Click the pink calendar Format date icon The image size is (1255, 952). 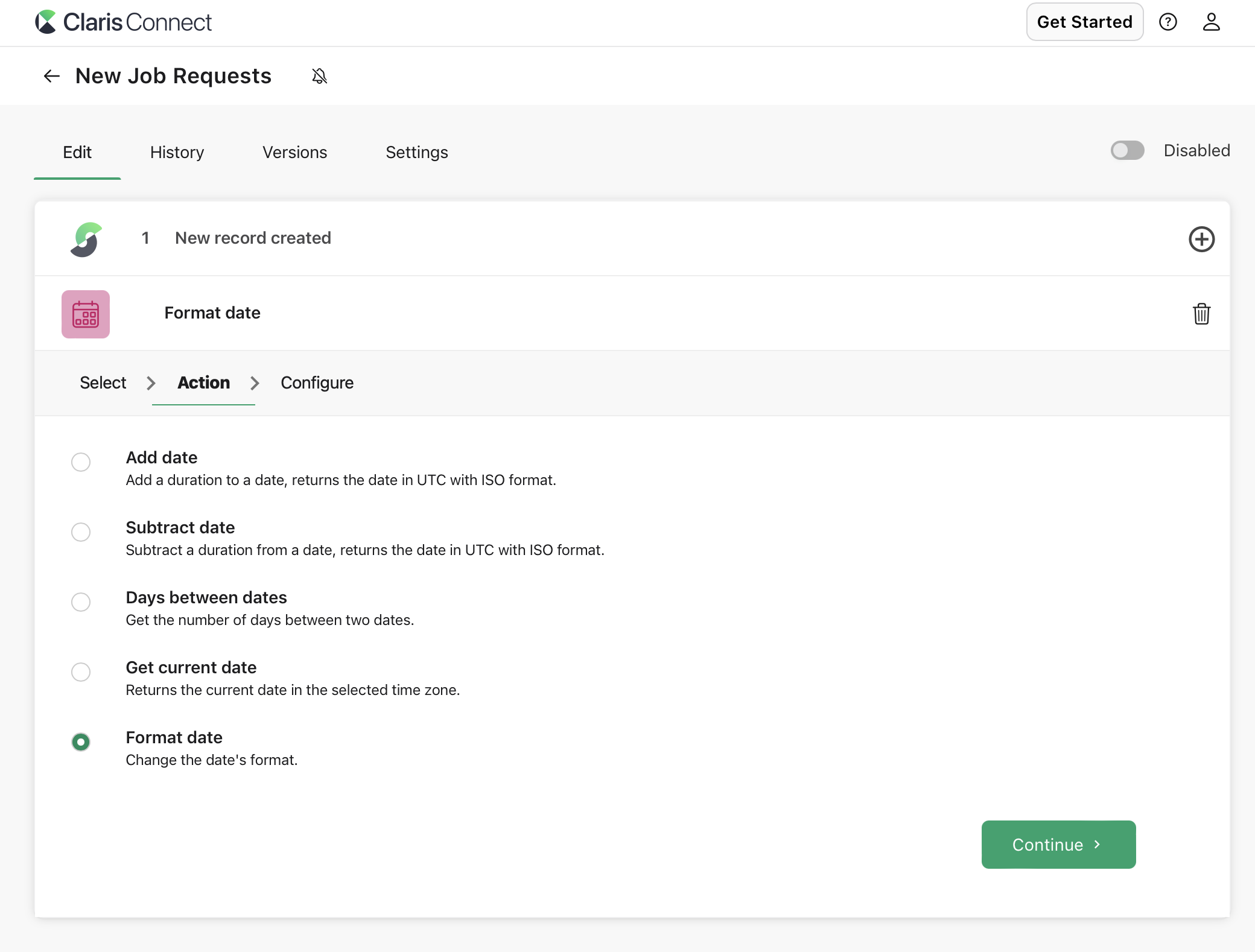pyautogui.click(x=85, y=314)
